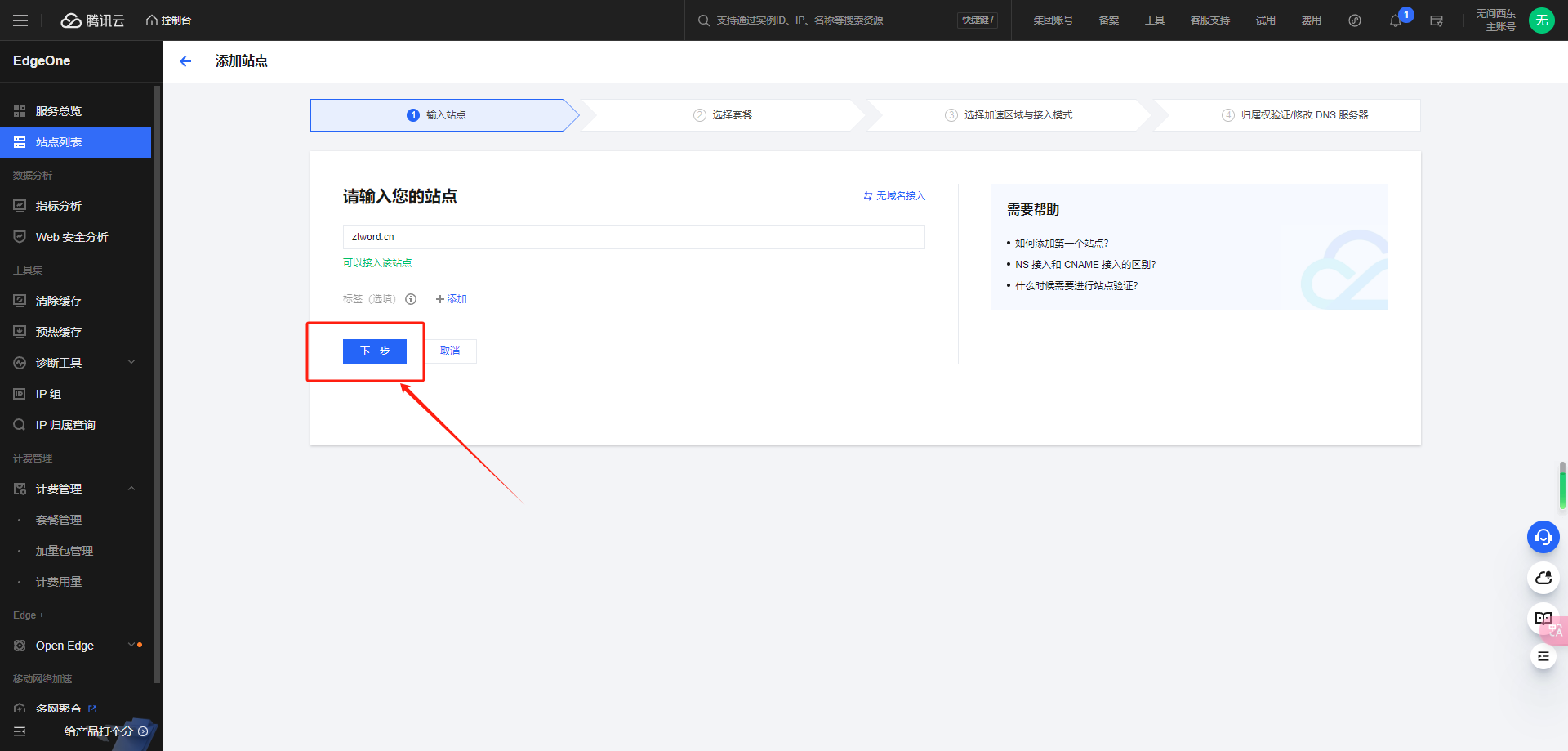Image resolution: width=1568 pixels, height=751 pixels.
Task: Click the top bar panel icon by the bell
Action: pyautogui.click(x=1437, y=20)
